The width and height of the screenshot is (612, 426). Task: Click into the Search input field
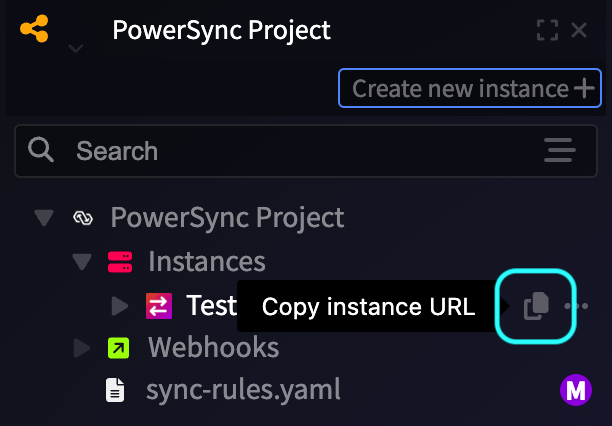pyautogui.click(x=306, y=151)
